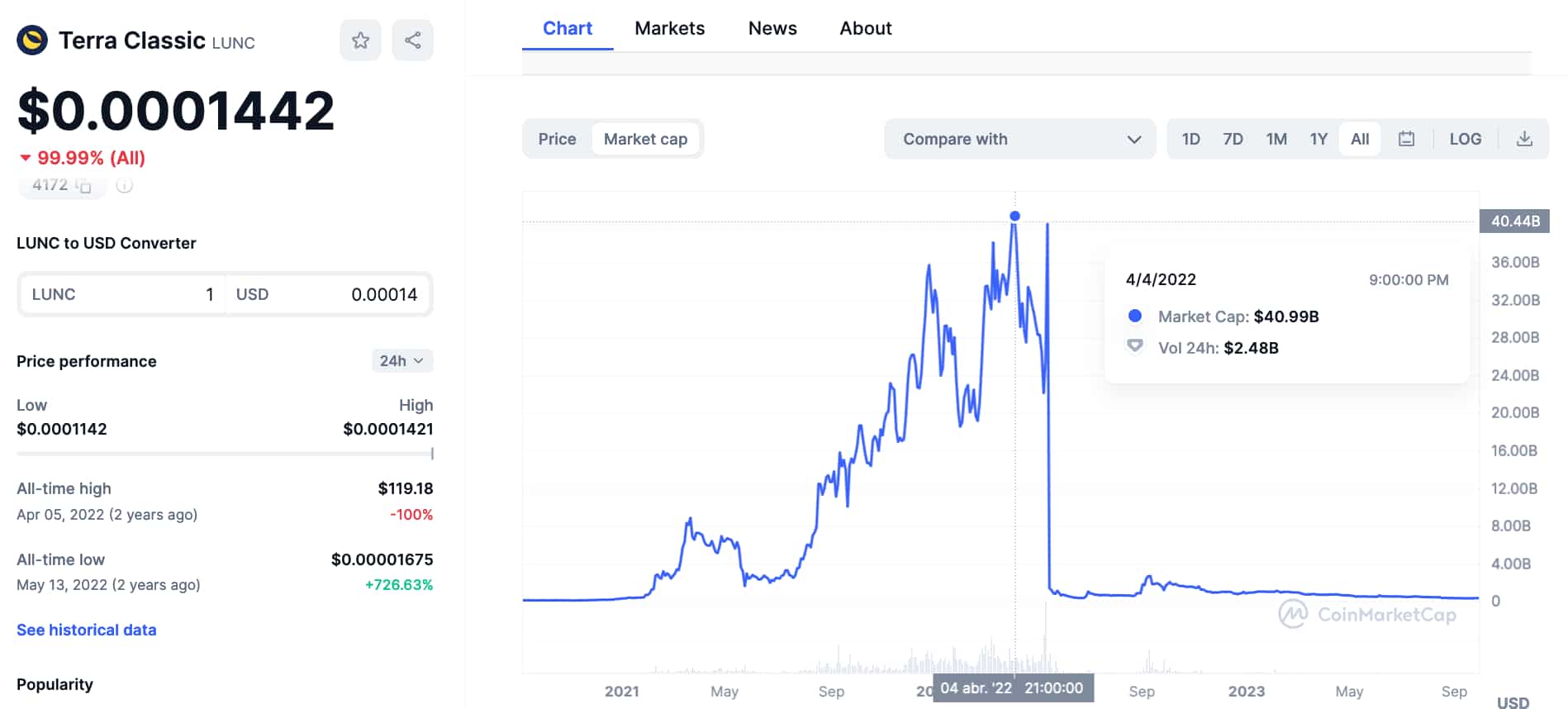The height and width of the screenshot is (709, 1568).
Task: Click the Terra Classic coin logo
Action: point(31,39)
